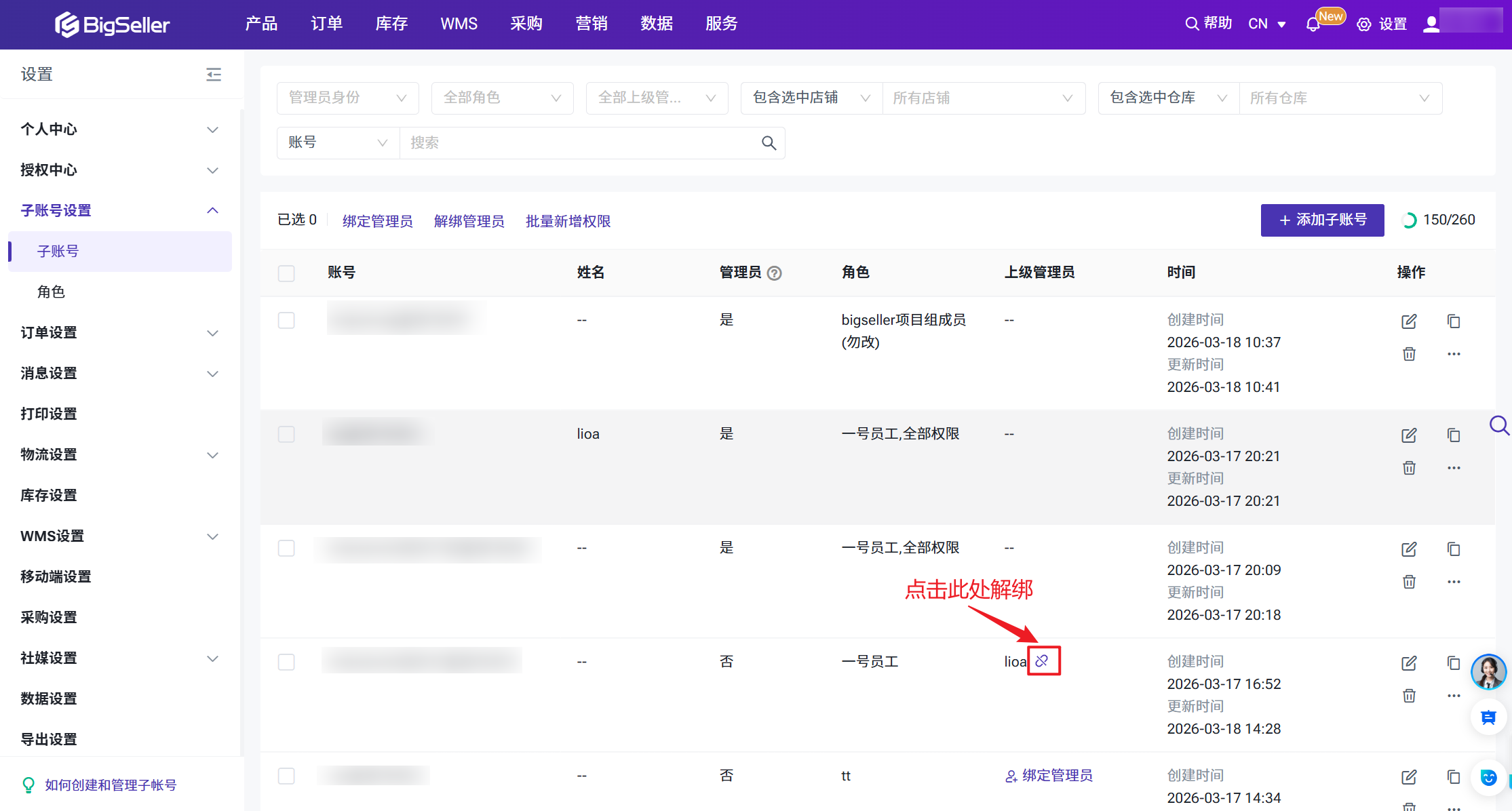This screenshot has height=811, width=1512.
Task: Select 角色 in the sidebar
Action: pyautogui.click(x=52, y=292)
